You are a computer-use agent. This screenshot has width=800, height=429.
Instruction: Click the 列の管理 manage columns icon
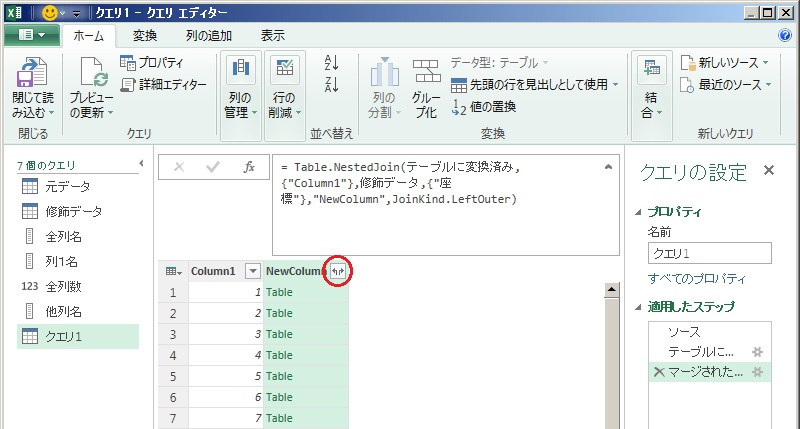pyautogui.click(x=240, y=69)
